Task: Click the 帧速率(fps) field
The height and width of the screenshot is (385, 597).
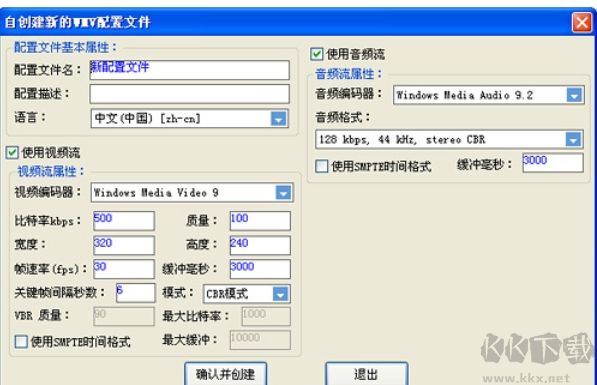Action: tap(124, 269)
